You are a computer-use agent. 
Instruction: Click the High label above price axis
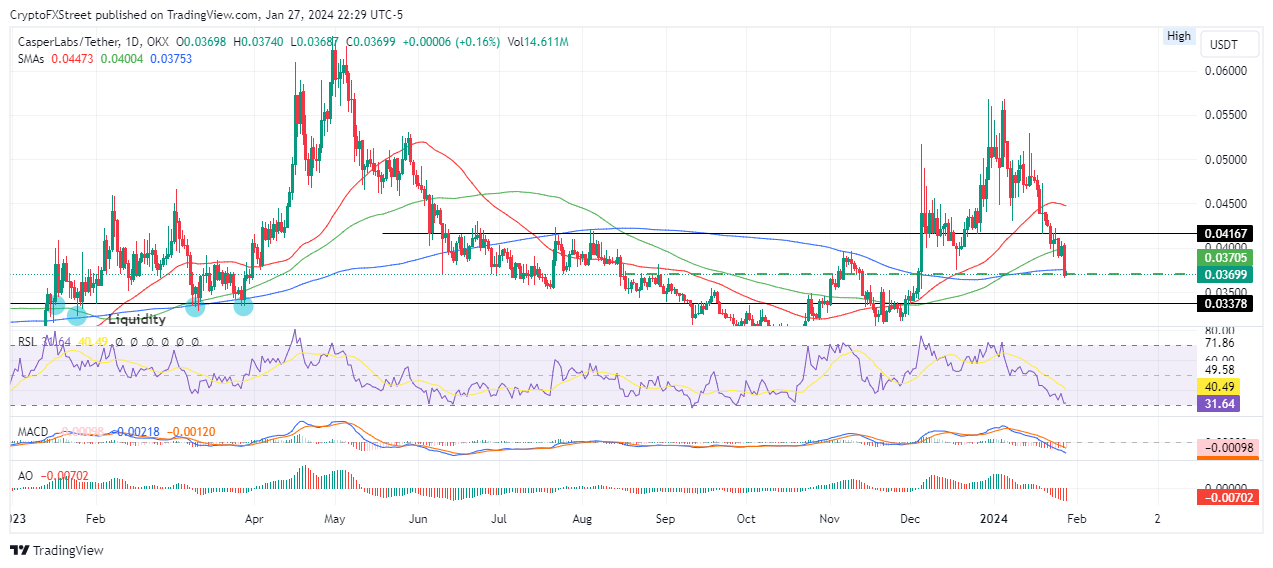(1179, 36)
